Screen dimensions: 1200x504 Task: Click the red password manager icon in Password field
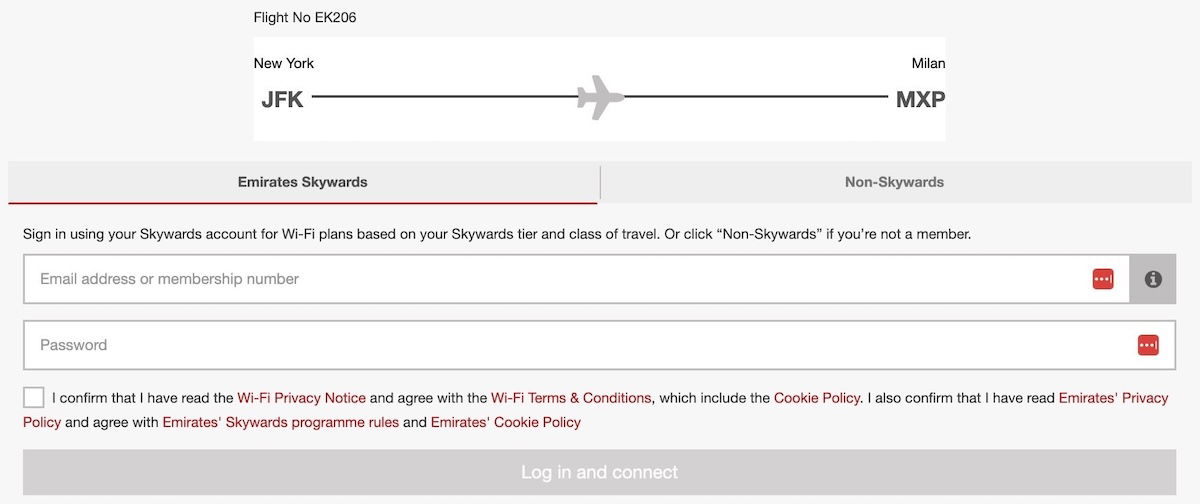pos(1148,345)
